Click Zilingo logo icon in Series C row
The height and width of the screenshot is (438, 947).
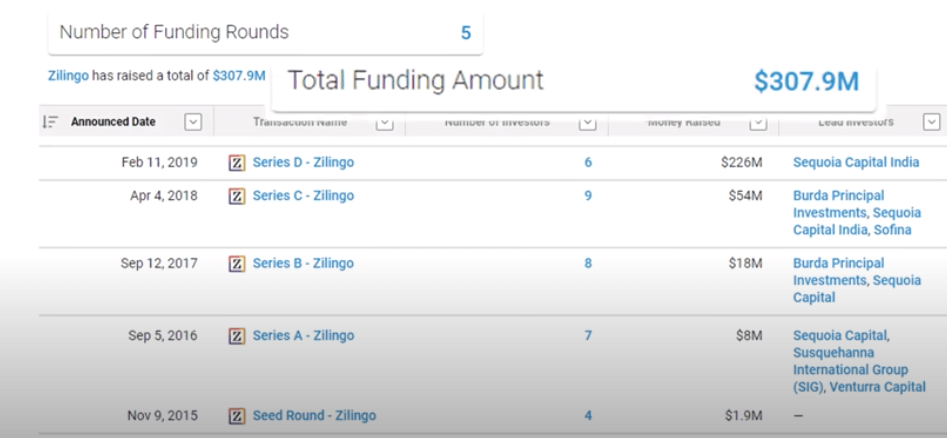point(237,196)
